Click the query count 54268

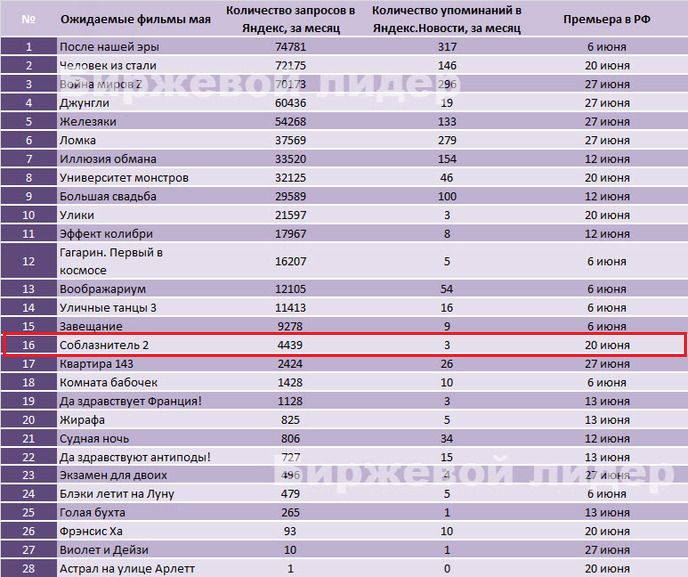tap(290, 122)
